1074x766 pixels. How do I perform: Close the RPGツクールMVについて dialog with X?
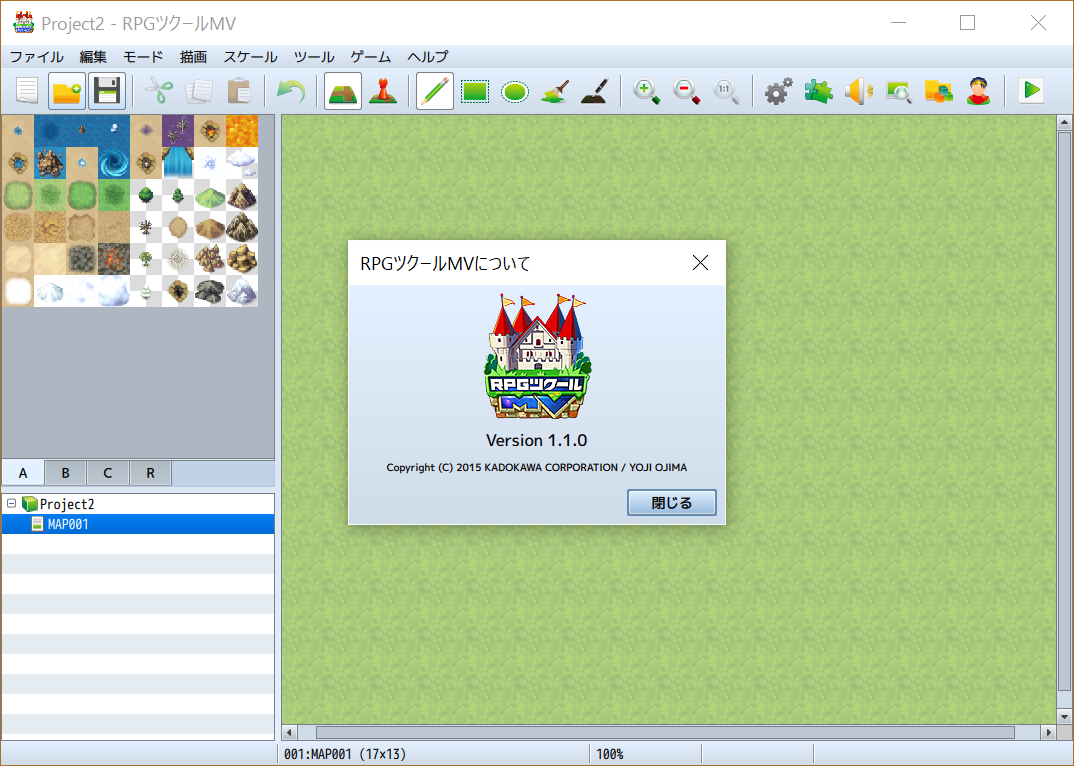tap(700, 262)
